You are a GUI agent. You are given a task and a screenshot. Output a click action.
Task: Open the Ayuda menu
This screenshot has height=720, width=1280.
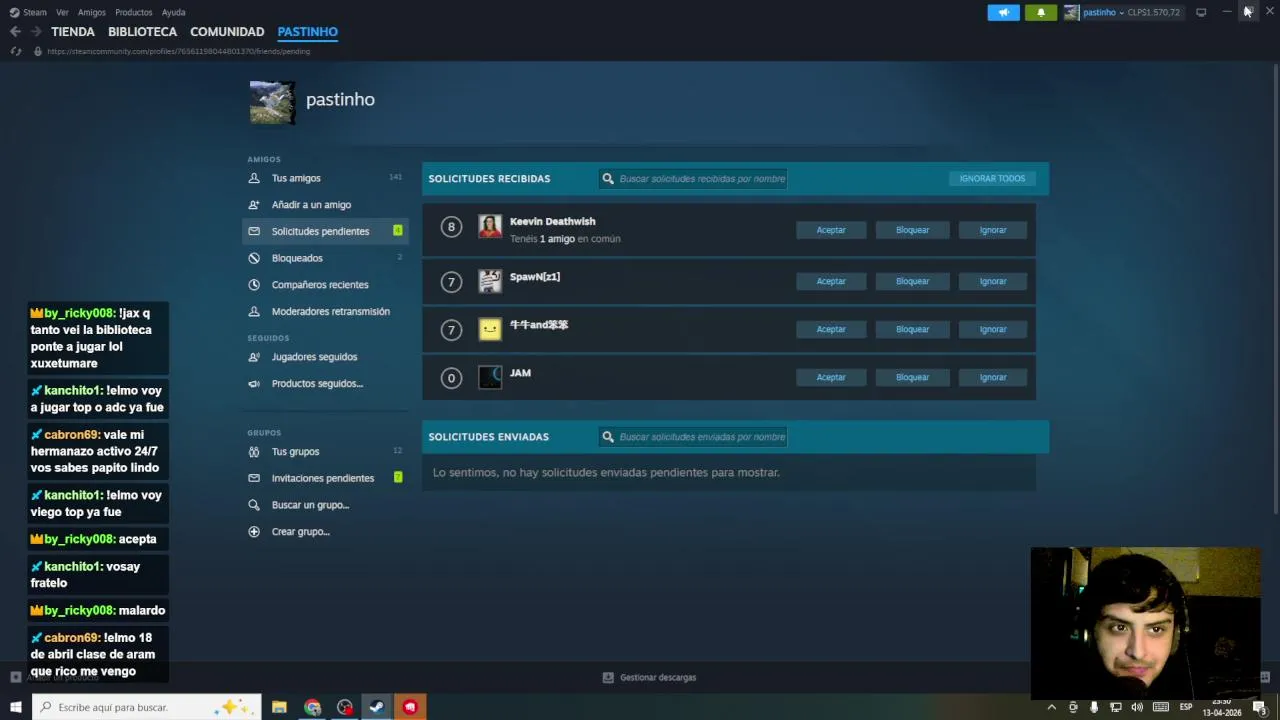(x=173, y=12)
